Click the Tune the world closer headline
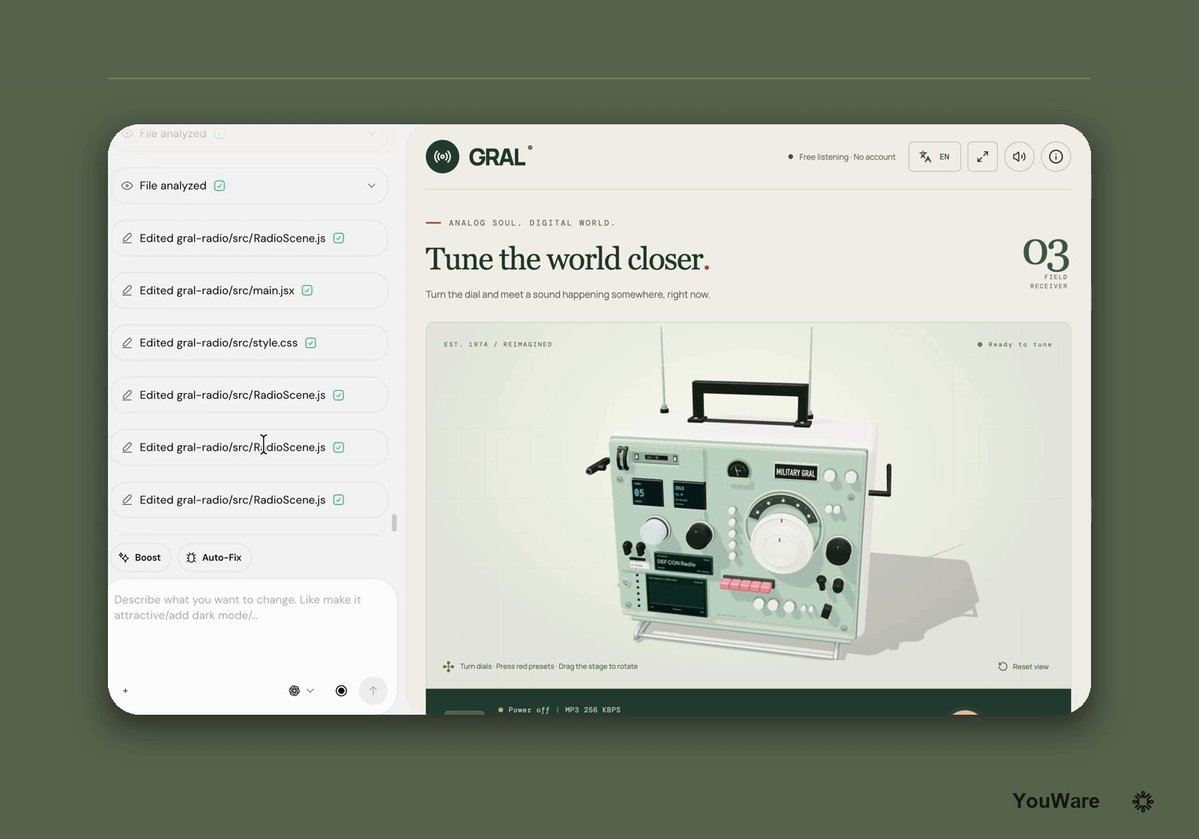 tap(567, 259)
